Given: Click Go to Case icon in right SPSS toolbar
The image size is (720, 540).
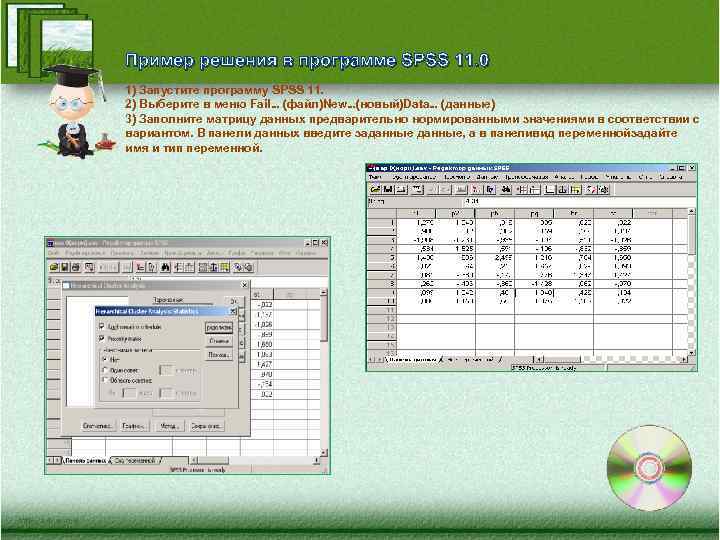Looking at the screenshot, I should pos(476,189).
